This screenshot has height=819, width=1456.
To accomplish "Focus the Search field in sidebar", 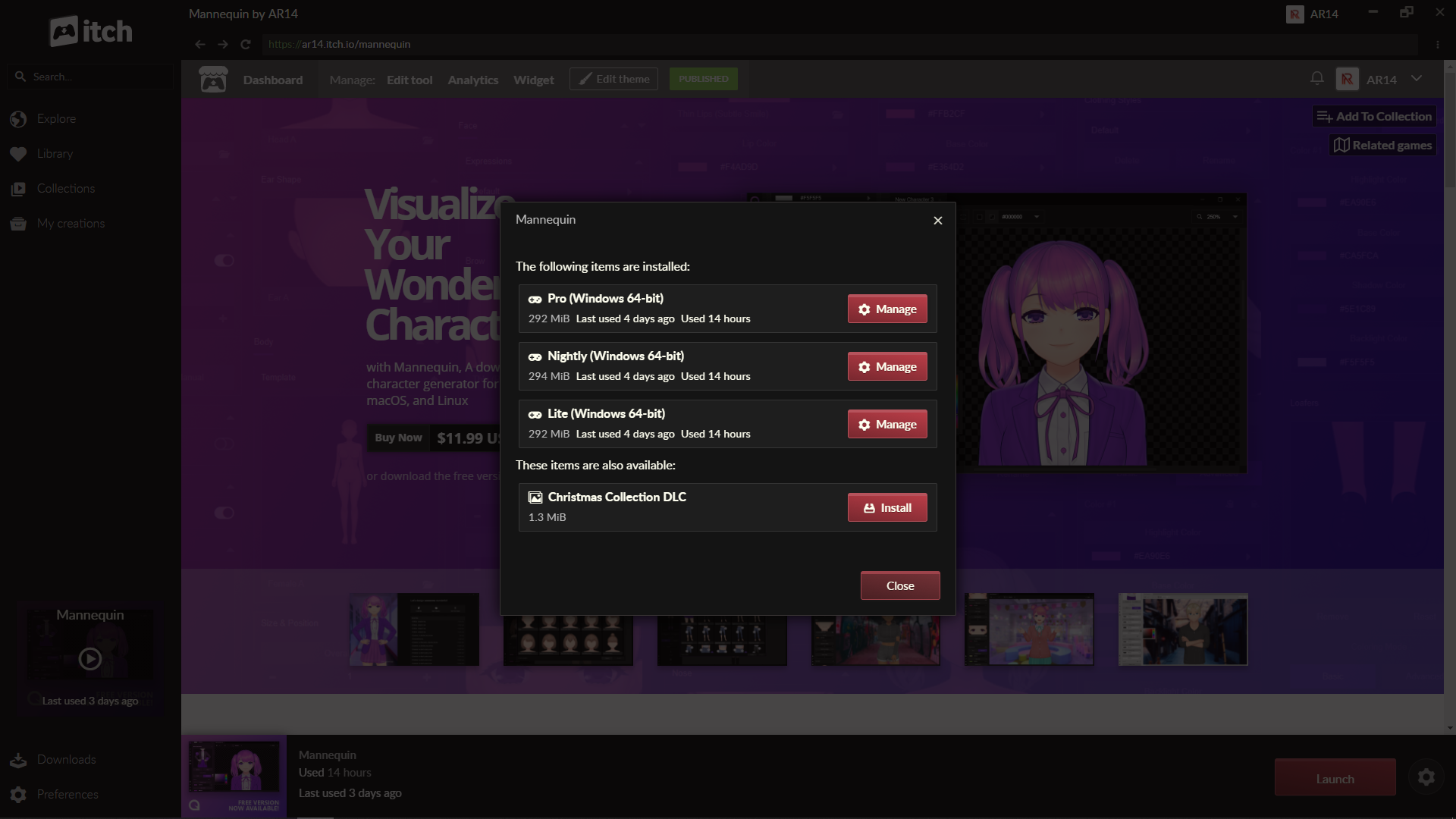I will [x=91, y=77].
